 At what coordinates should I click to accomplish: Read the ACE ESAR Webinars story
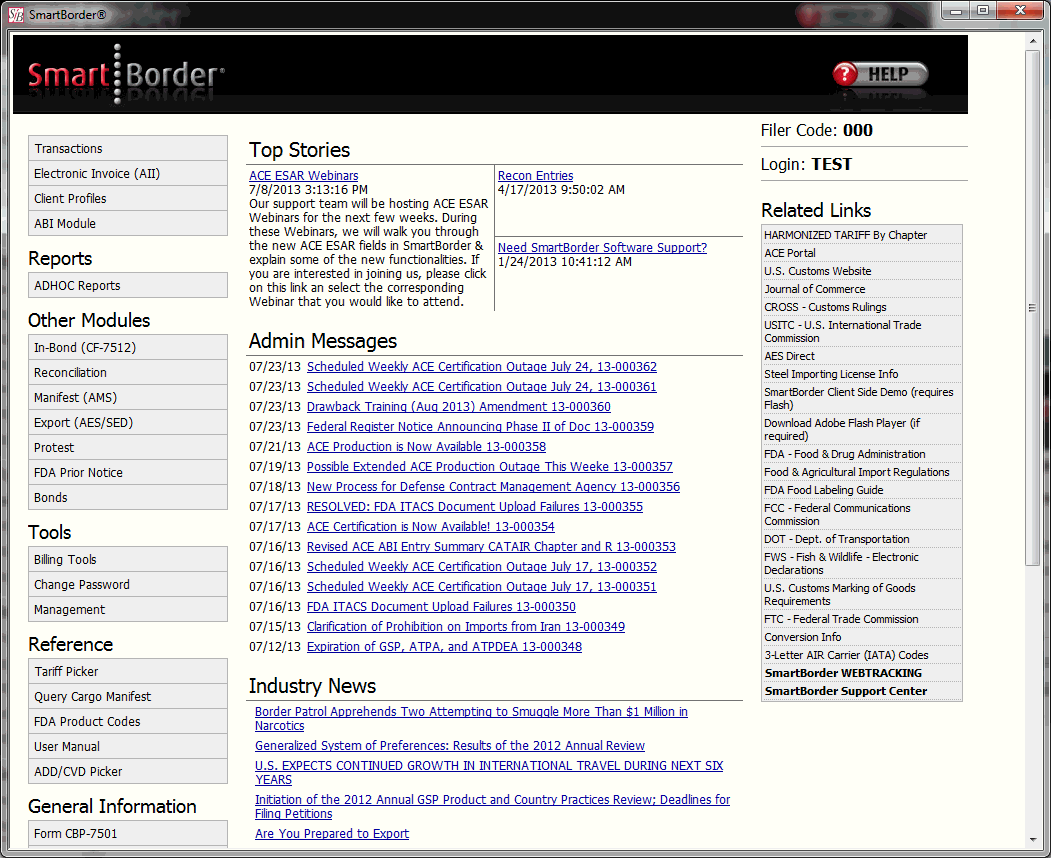[303, 175]
